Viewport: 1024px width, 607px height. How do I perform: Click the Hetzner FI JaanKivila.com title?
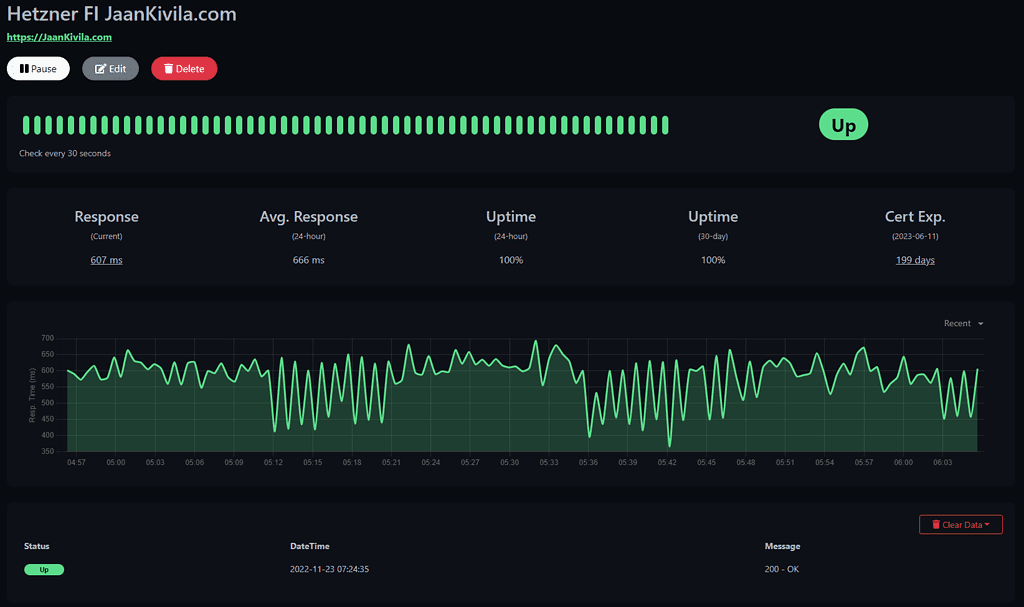point(121,14)
